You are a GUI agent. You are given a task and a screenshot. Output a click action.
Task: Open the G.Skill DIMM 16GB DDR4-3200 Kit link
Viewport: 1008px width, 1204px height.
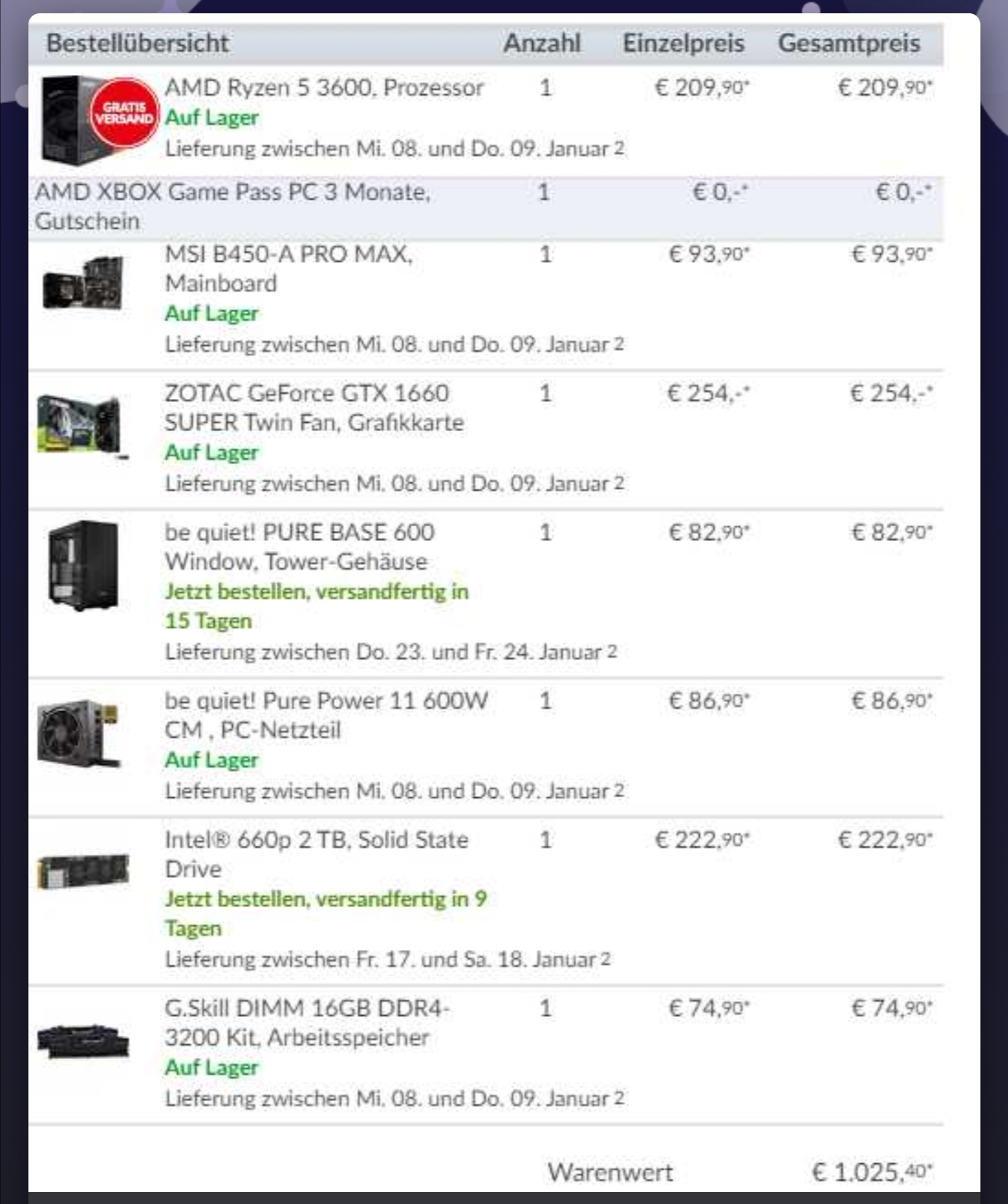[307, 1022]
